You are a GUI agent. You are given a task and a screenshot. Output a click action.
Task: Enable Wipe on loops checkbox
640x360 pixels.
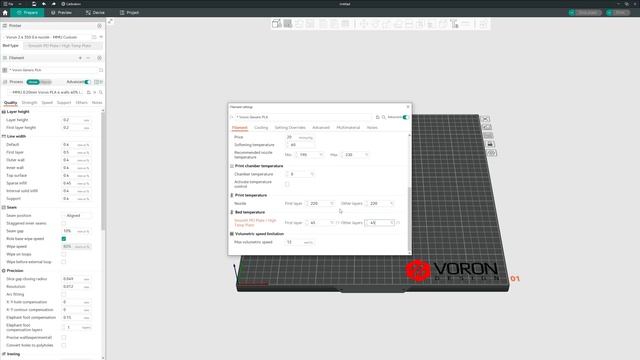click(64, 254)
